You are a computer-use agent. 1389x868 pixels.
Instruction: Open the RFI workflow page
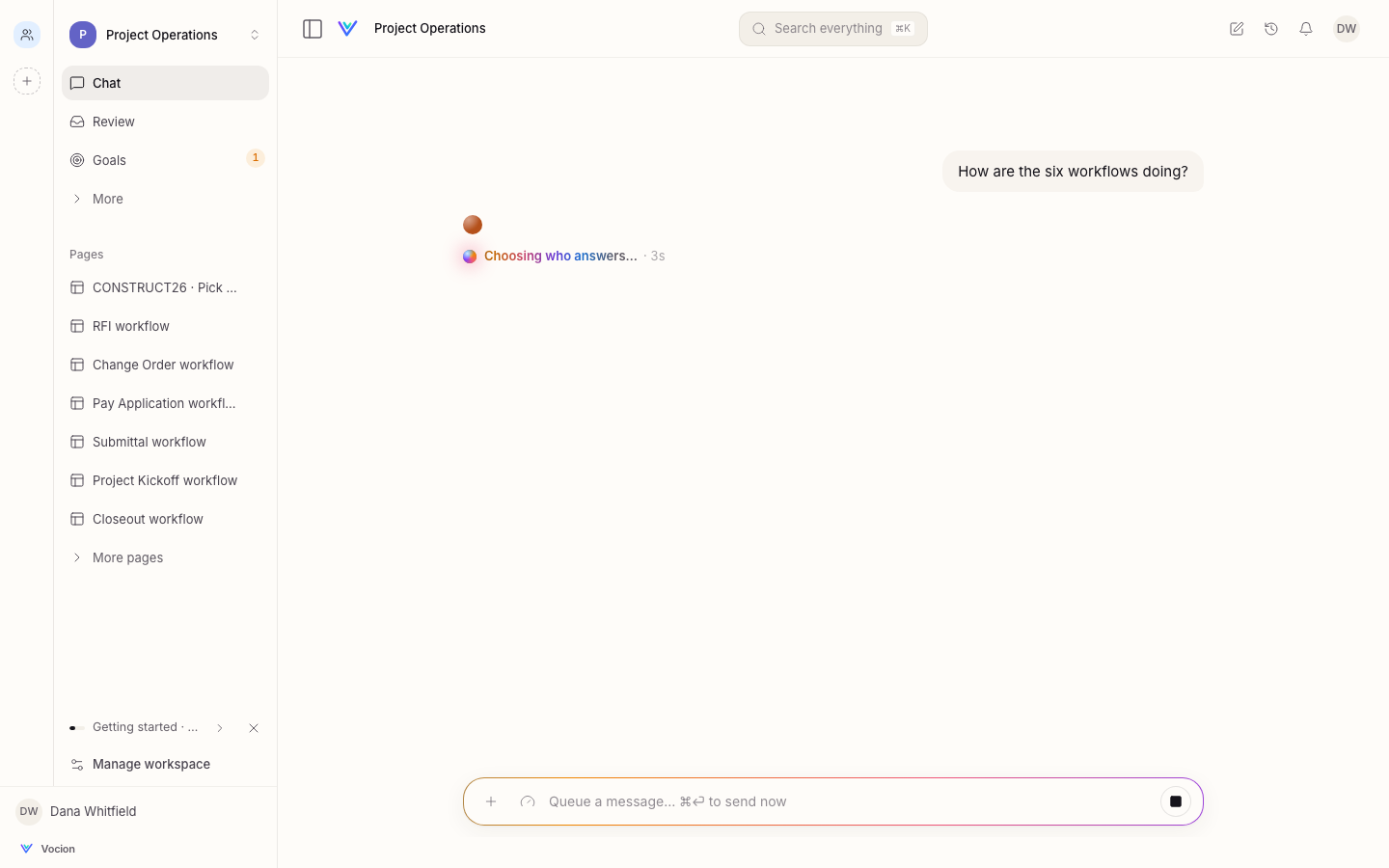pyautogui.click(x=165, y=326)
